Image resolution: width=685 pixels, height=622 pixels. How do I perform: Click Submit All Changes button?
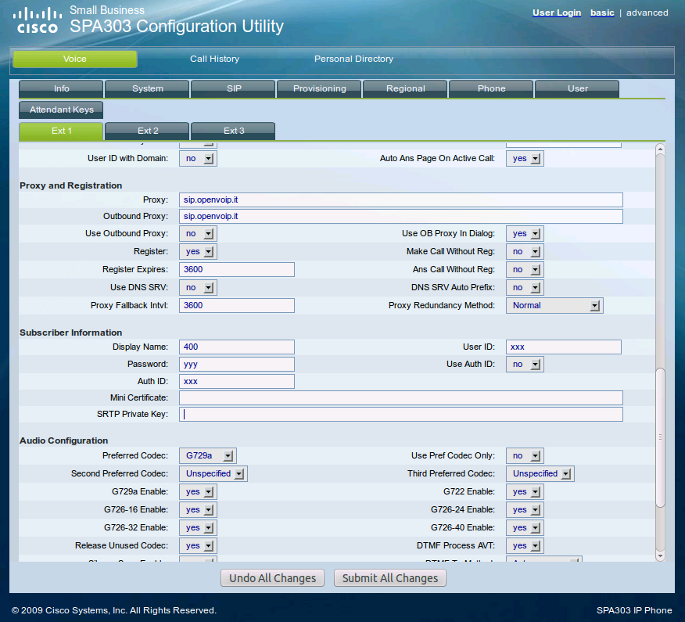point(390,578)
